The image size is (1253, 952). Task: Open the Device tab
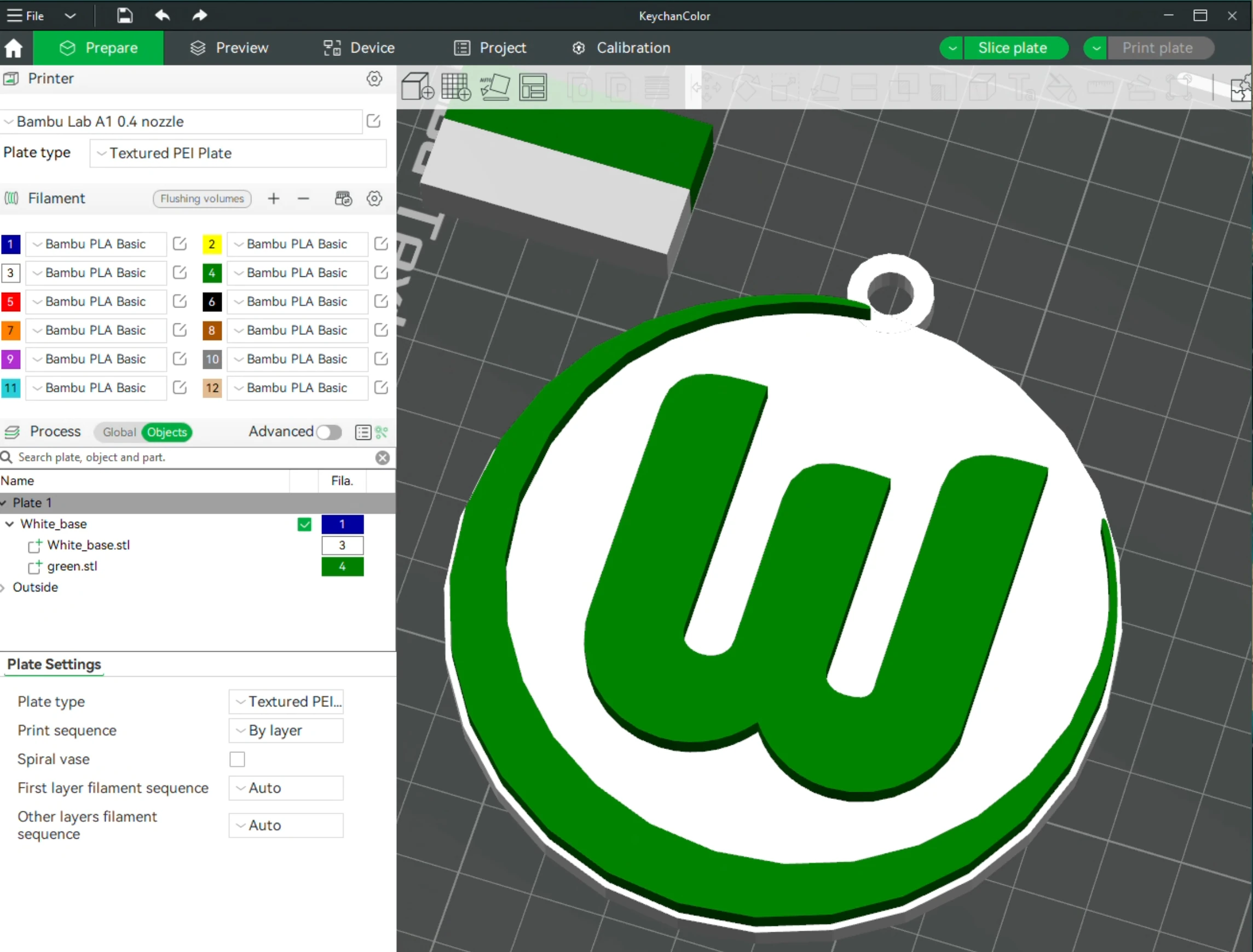pos(359,48)
